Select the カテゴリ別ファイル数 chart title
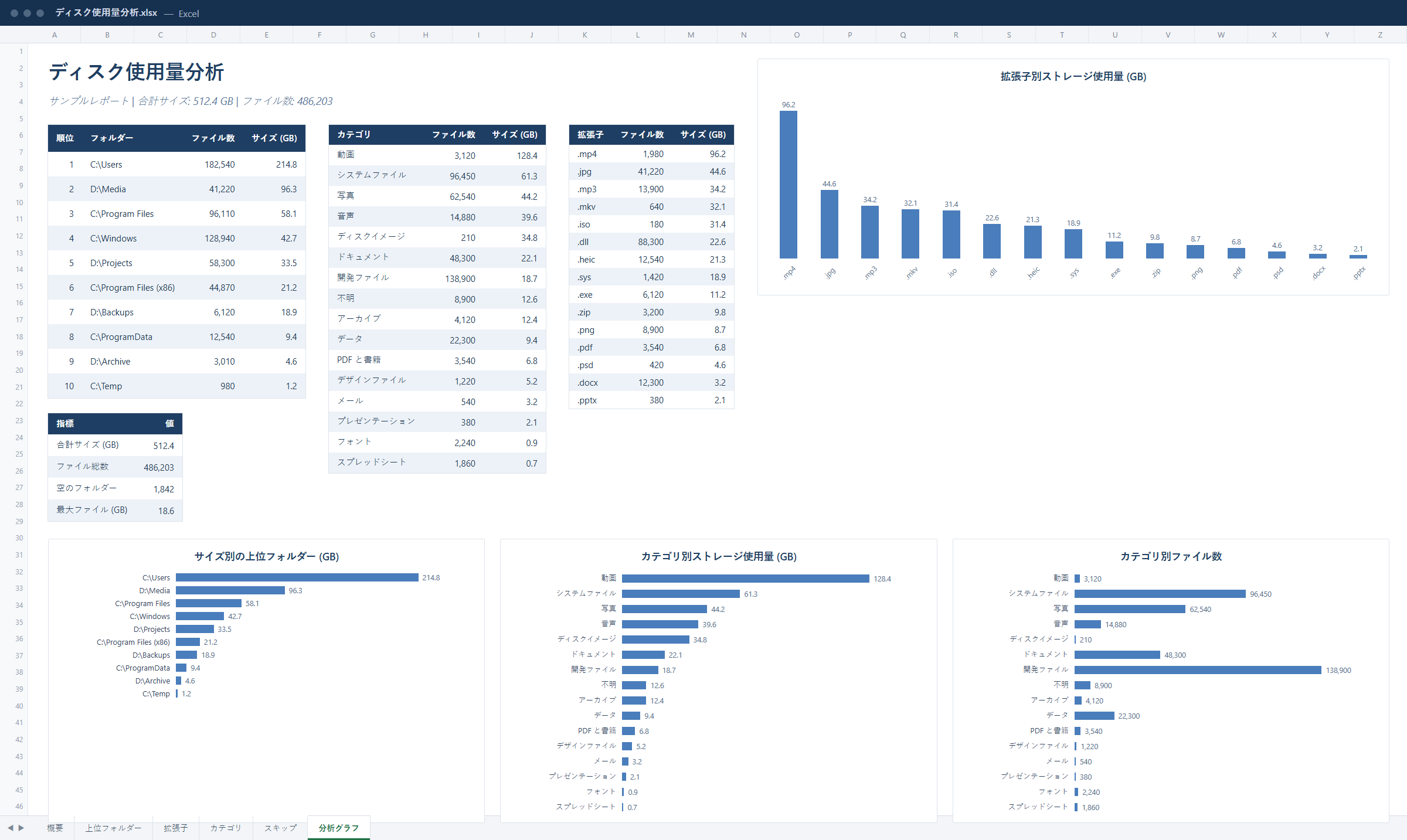Screen dimensions: 1407x840 (x=1171, y=556)
